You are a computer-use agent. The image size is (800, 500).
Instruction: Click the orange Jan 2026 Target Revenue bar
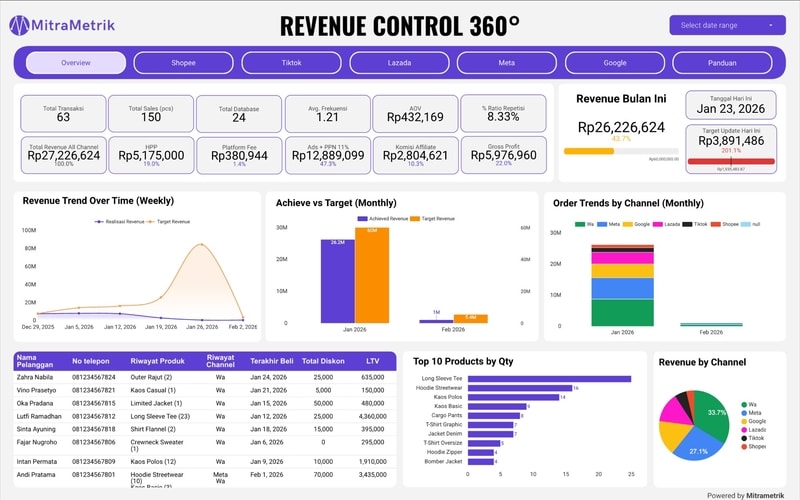point(372,275)
